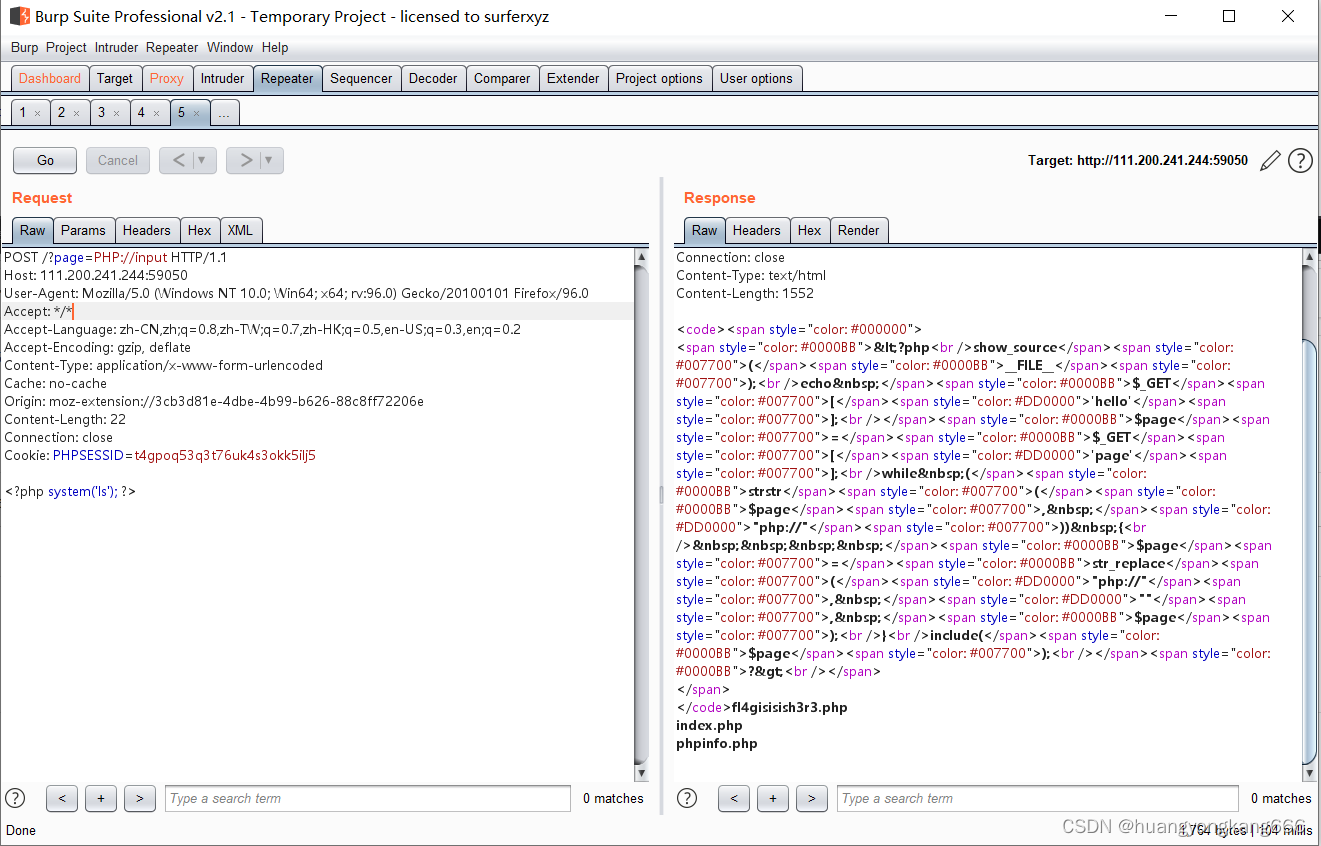
Task: Show request Hex view
Action: (200, 230)
